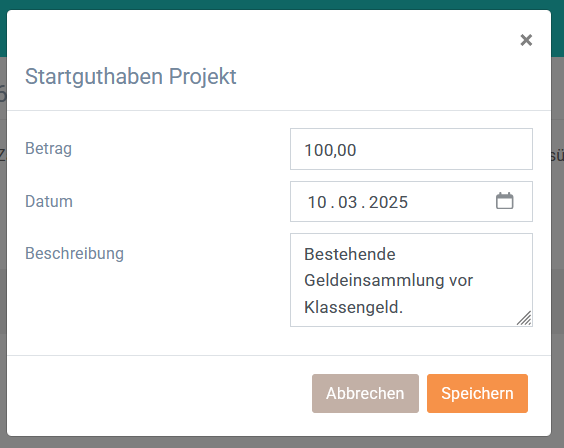Focus the Betrag amount field
The height and width of the screenshot is (448, 564).
click(x=411, y=149)
